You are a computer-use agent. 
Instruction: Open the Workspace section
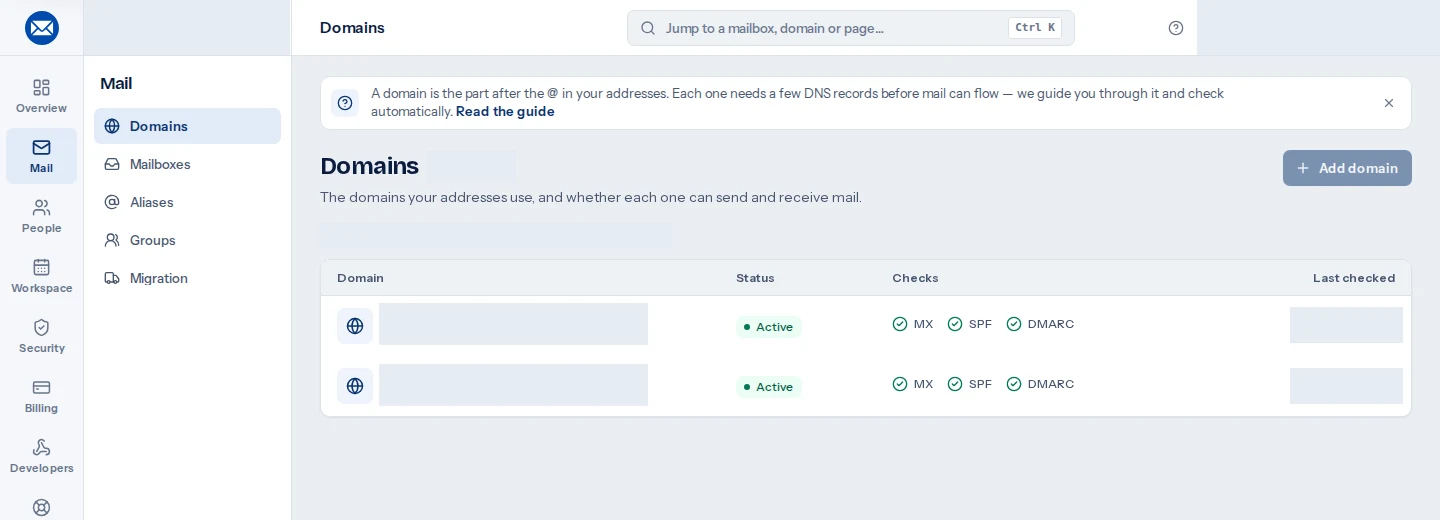(41, 276)
